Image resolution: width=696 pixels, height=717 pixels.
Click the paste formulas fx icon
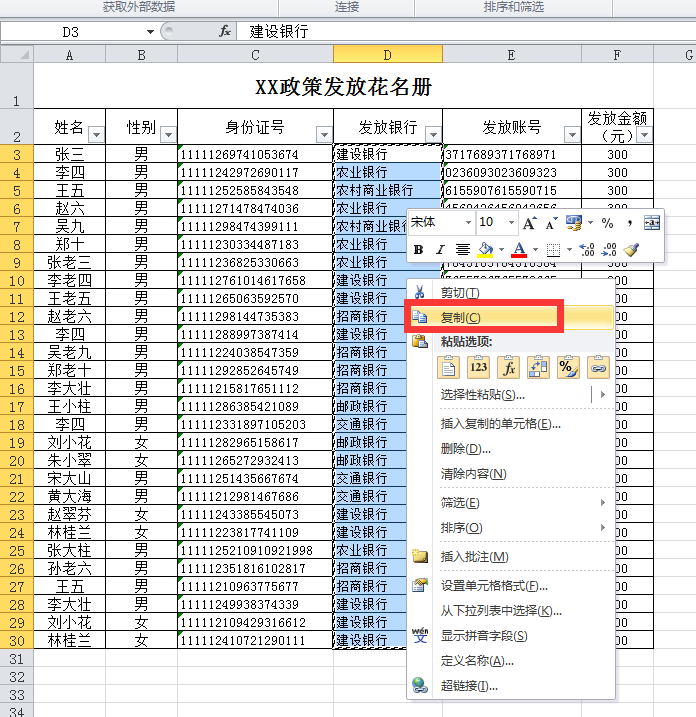coord(509,367)
